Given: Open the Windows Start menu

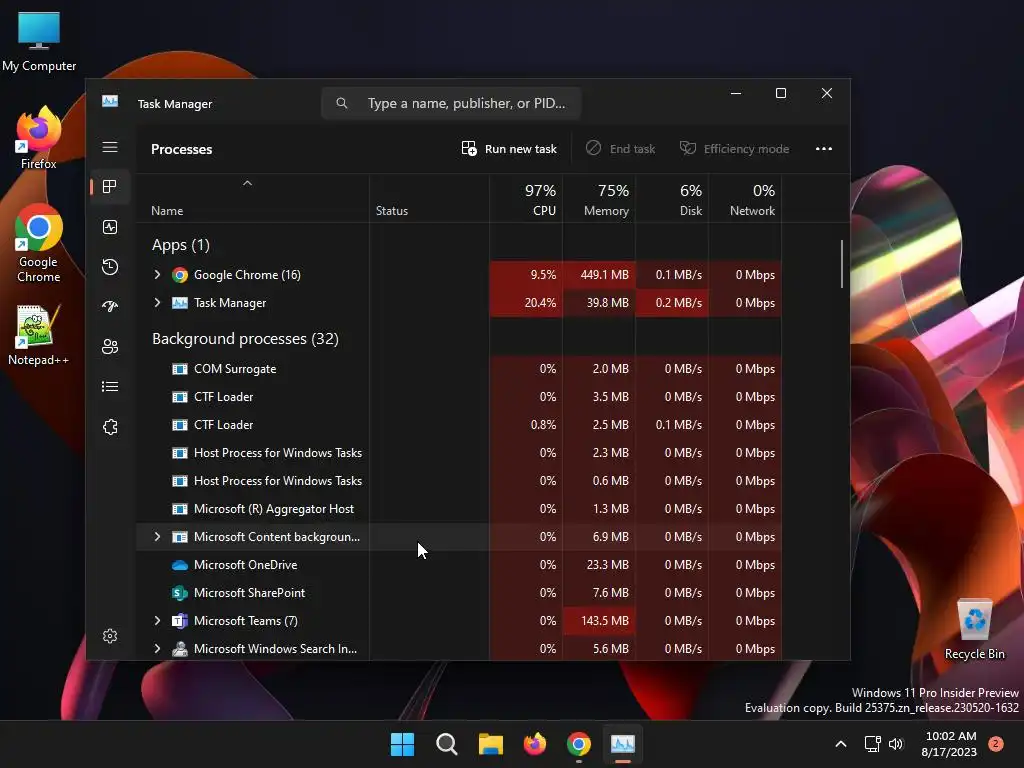Looking at the screenshot, I should pyautogui.click(x=402, y=744).
